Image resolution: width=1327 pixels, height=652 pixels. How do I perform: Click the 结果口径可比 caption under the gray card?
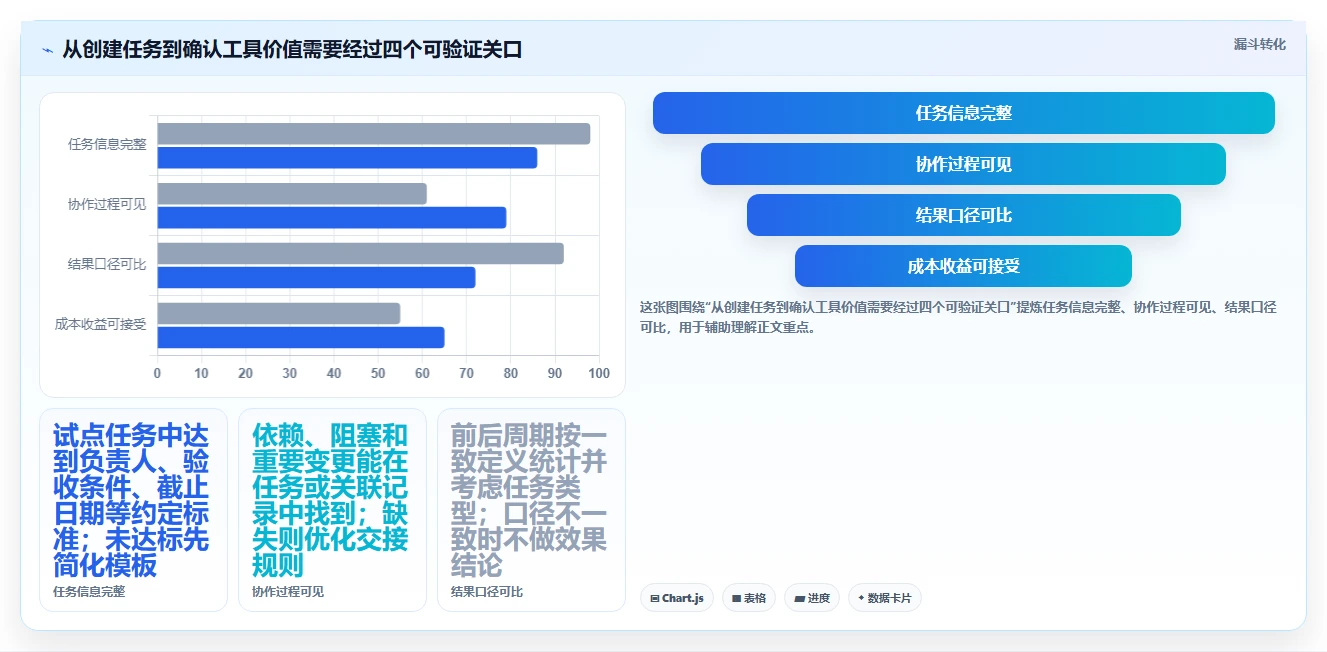[487, 592]
